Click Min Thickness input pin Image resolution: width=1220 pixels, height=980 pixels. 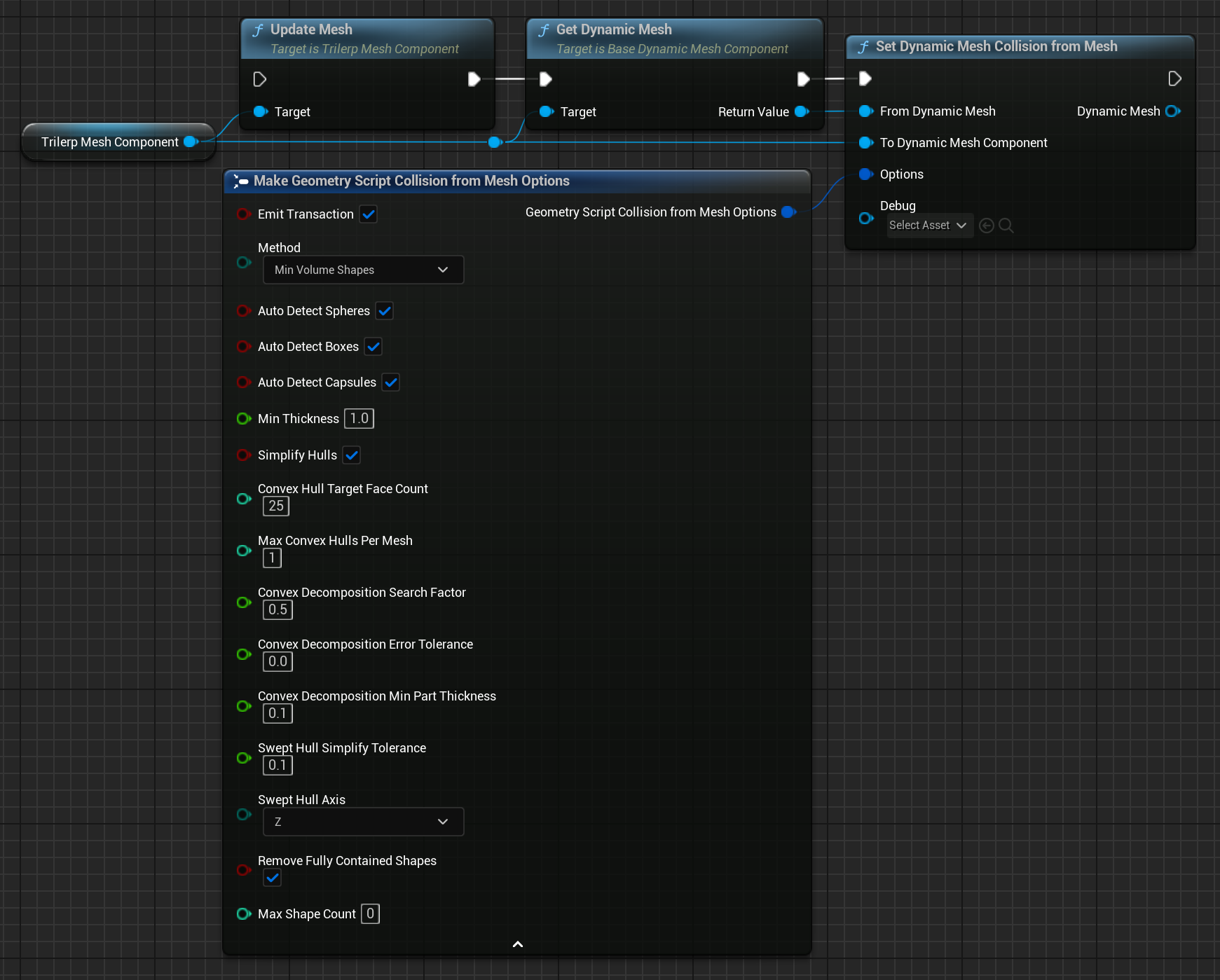[x=244, y=418]
